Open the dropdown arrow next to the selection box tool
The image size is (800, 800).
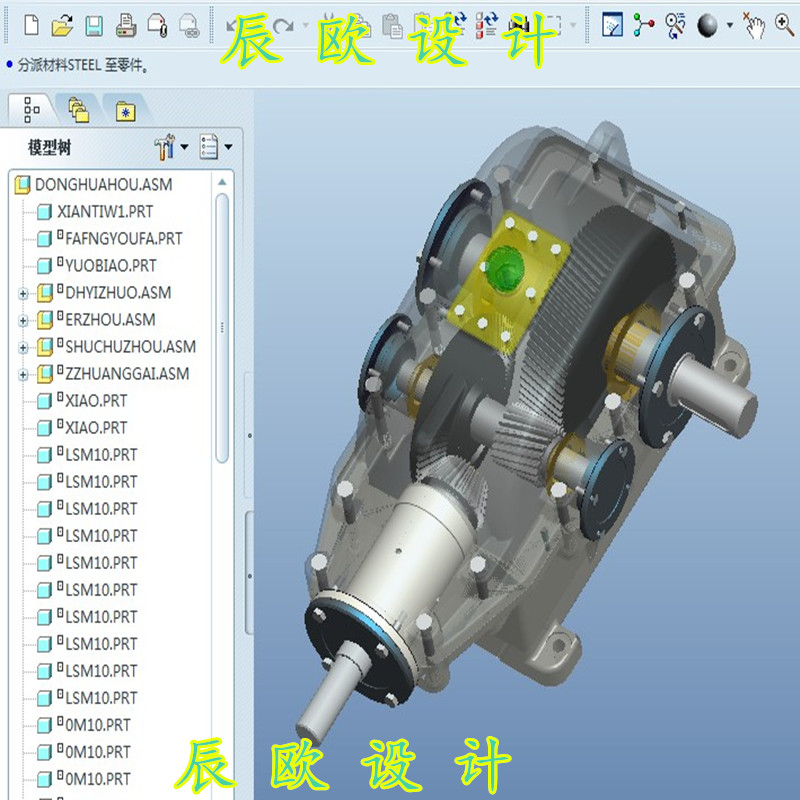573,24
